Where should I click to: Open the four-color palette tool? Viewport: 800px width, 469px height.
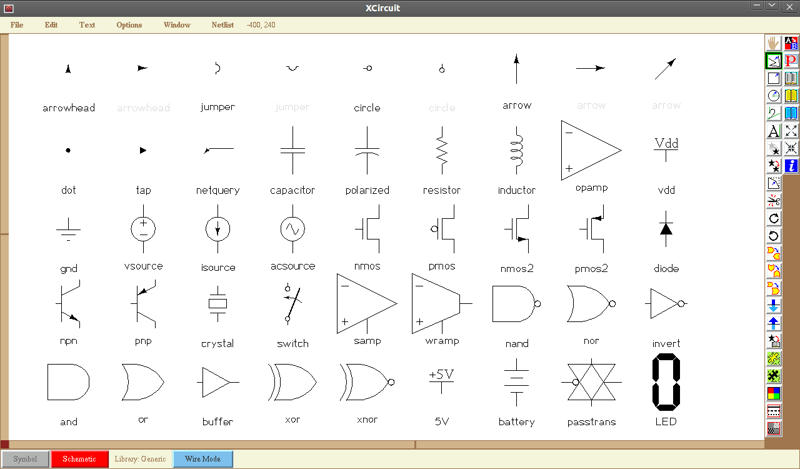pos(773,393)
